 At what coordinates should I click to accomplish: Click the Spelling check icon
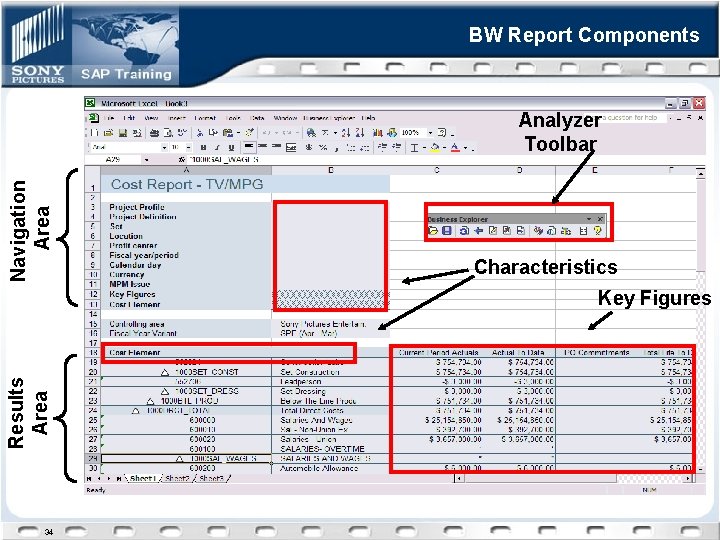(182, 133)
